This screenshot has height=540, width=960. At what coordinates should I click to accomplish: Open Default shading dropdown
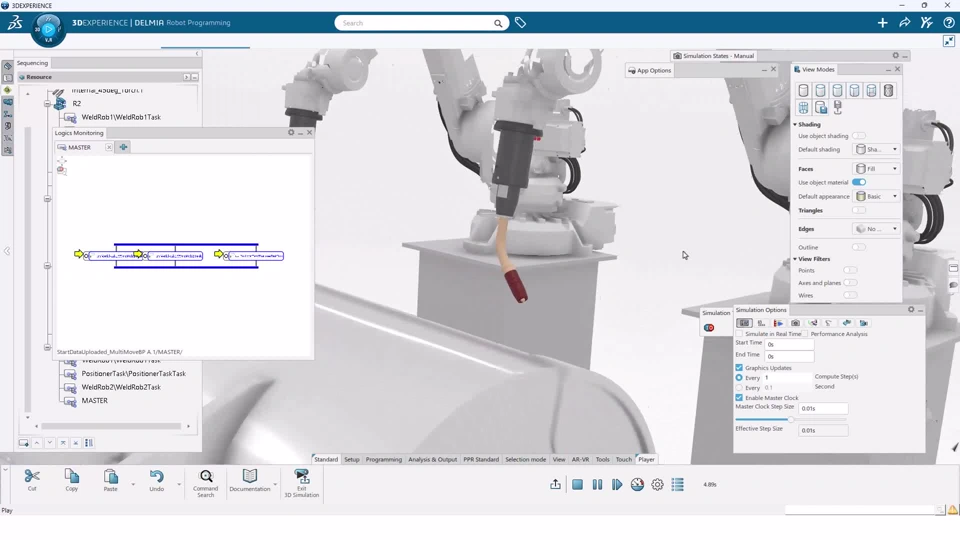tap(876, 149)
